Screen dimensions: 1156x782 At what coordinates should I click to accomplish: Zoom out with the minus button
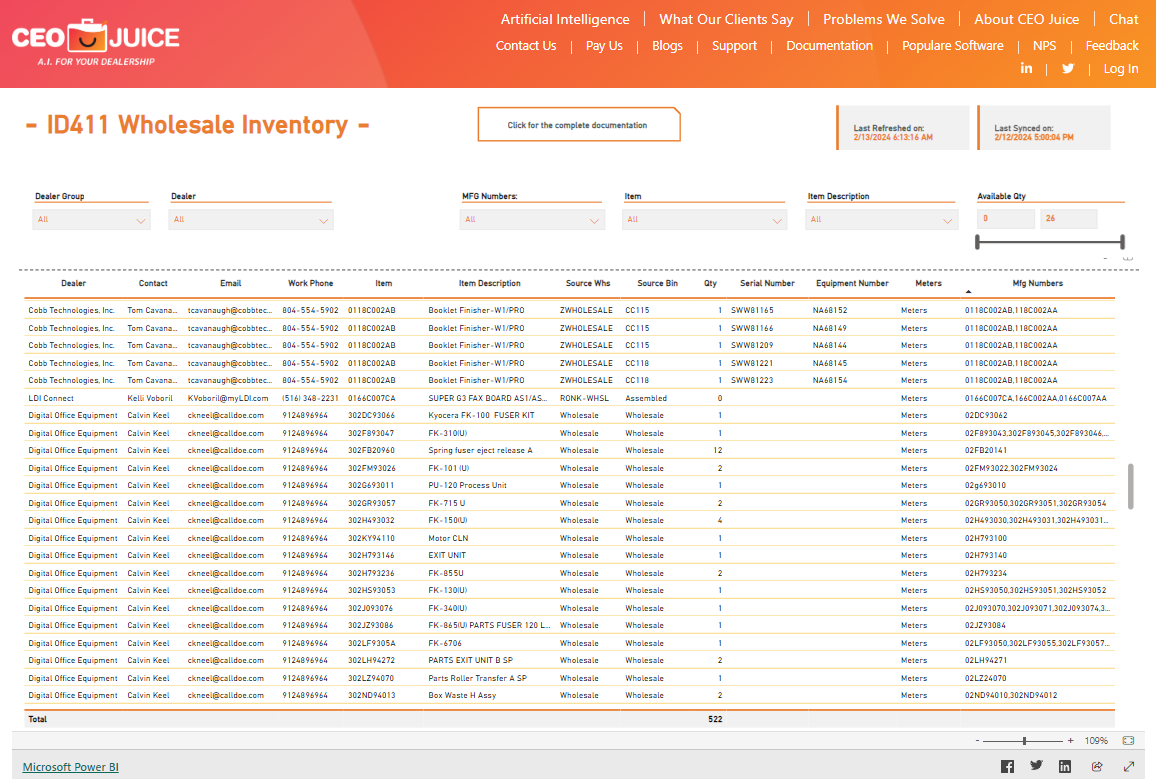[x=978, y=741]
